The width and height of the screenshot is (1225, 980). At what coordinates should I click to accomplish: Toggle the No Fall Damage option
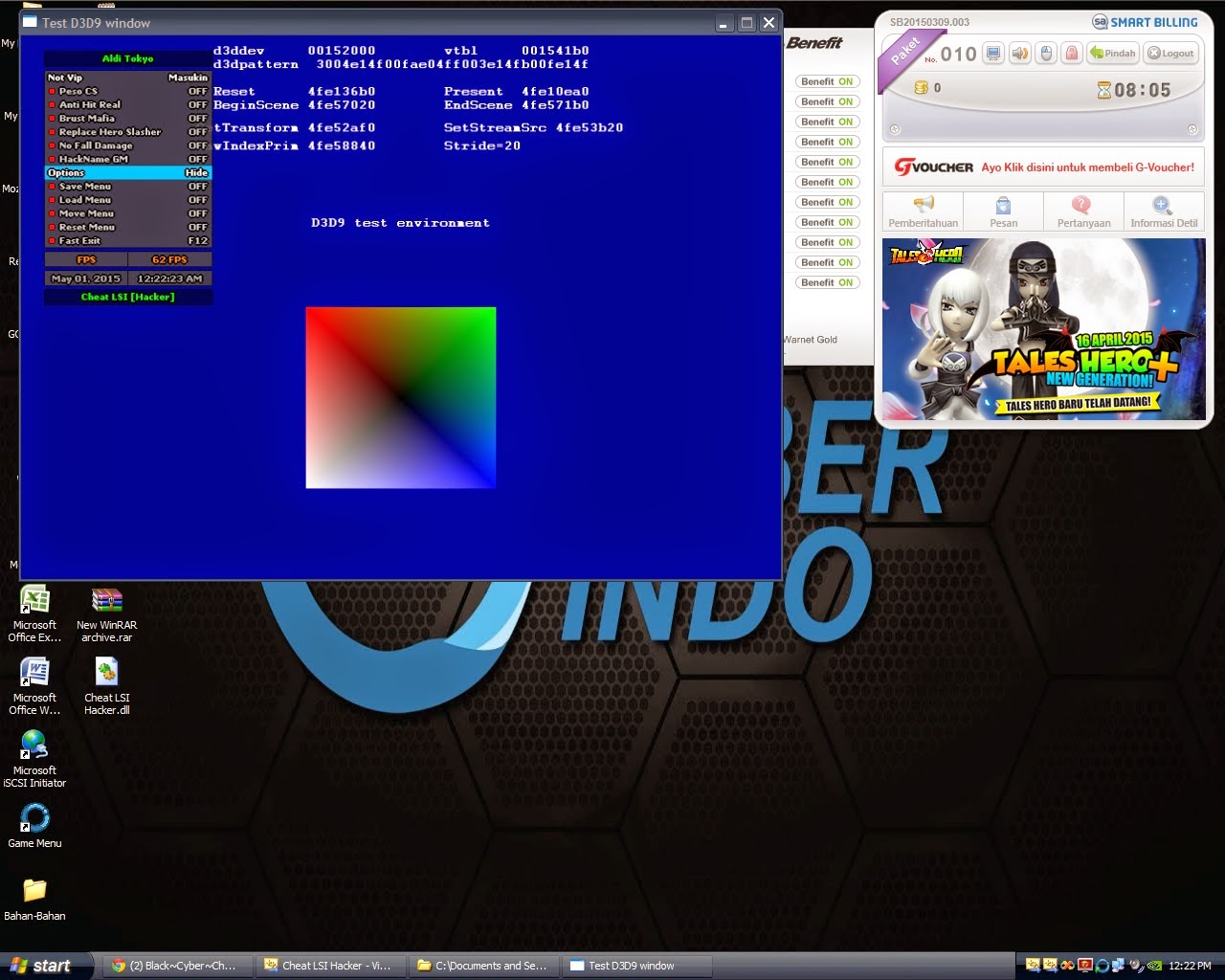[x=128, y=145]
